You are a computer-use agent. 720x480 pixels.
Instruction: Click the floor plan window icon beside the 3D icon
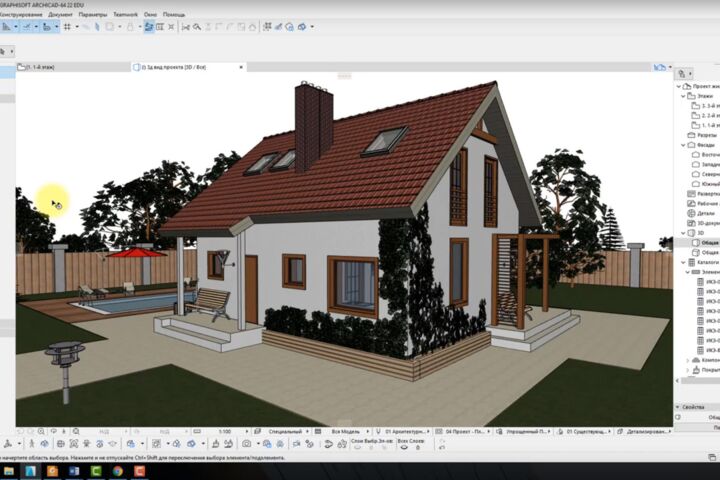160,27
